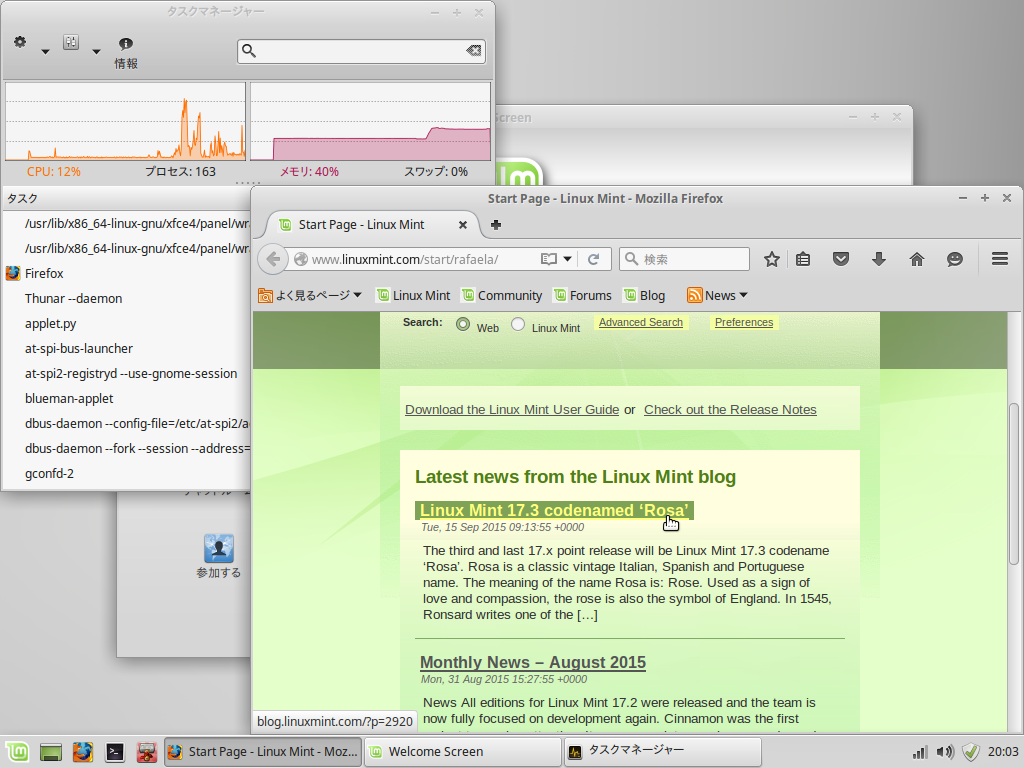This screenshot has width=1024, height=768.
Task: Select the Web search radio button
Action: (x=462, y=324)
